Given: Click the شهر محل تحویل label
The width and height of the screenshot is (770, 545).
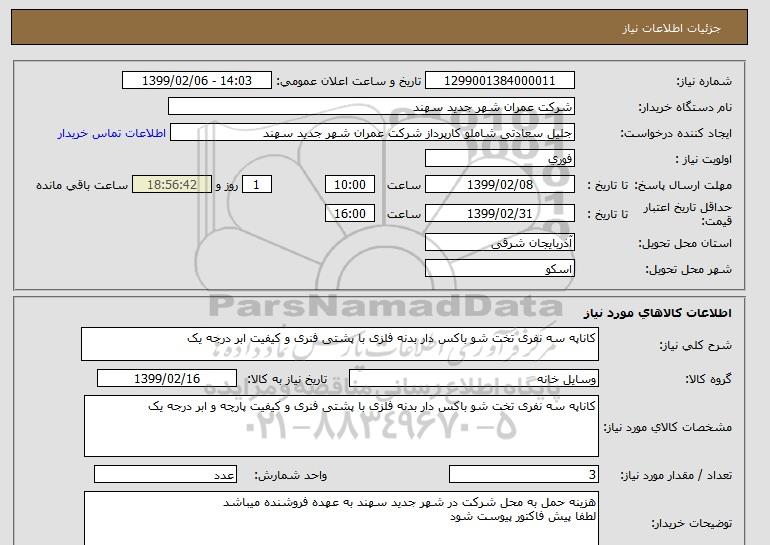Looking at the screenshot, I should tap(688, 269).
